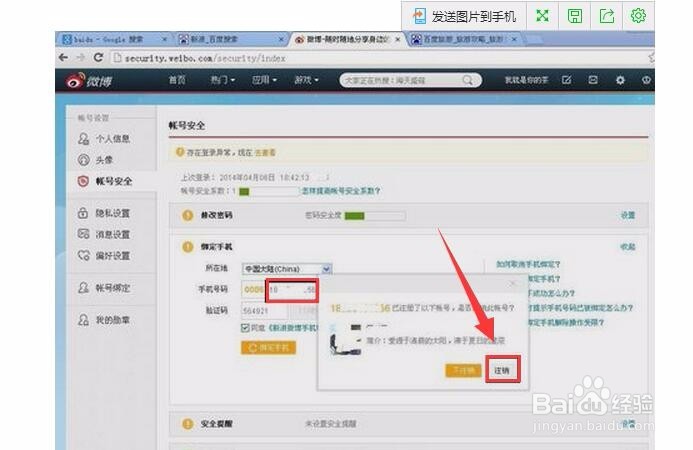693x450 pixels.
Task: Click the warning icon beside 安全提醒
Action: pos(187,424)
